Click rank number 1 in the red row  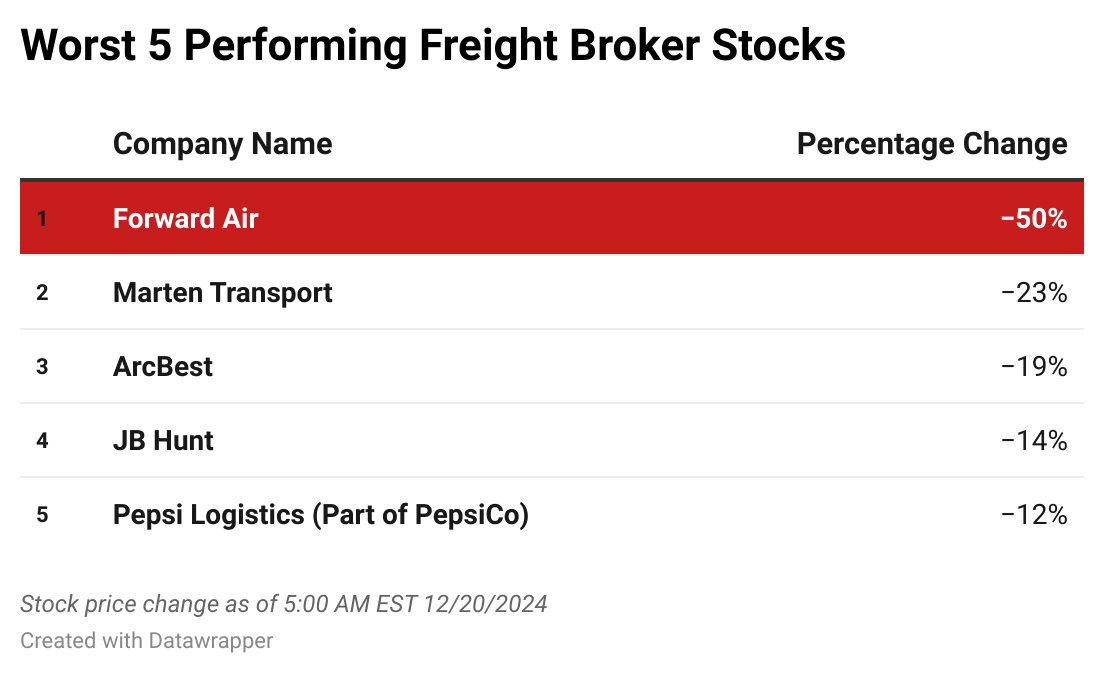coord(42,219)
